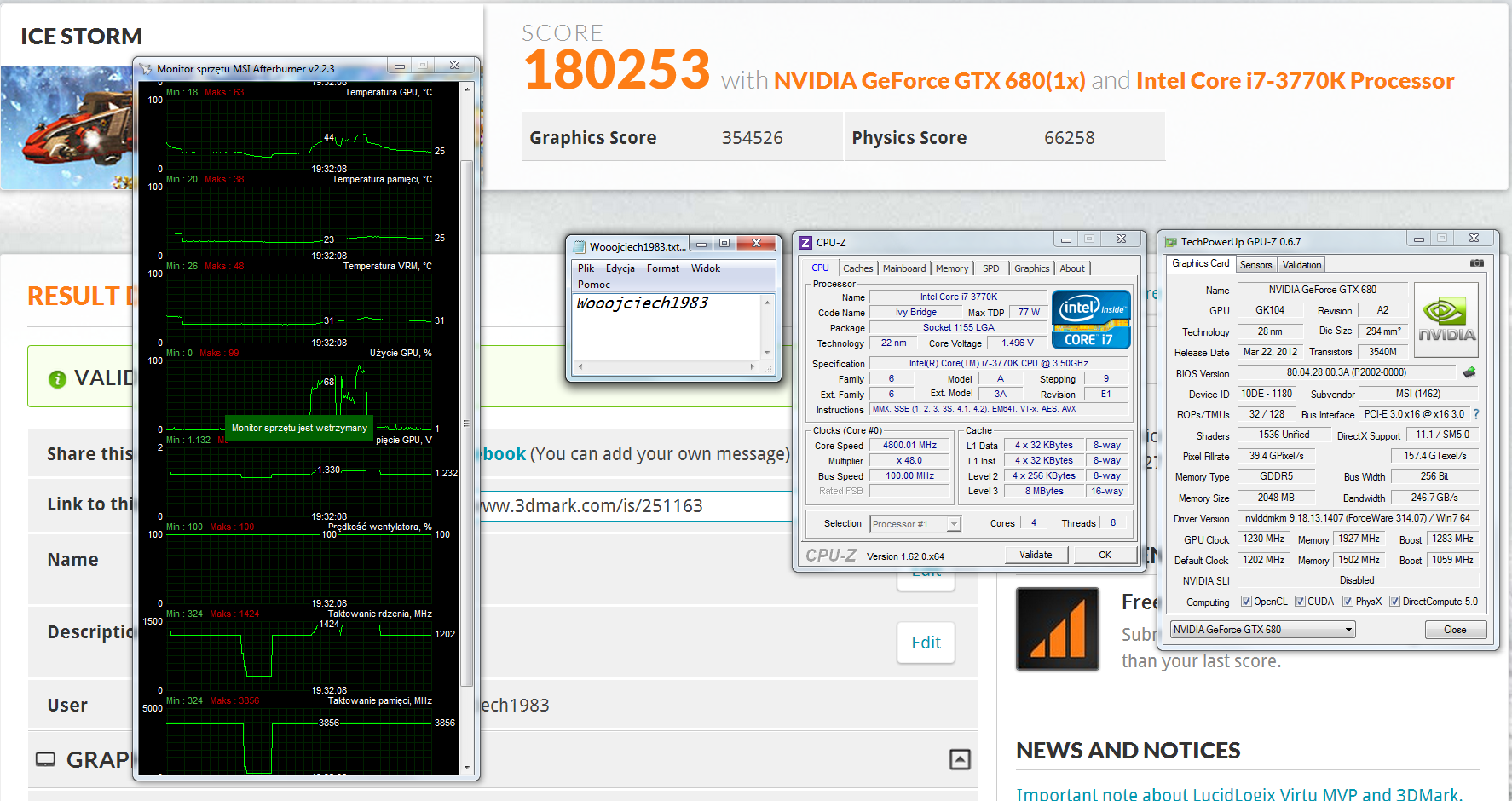
Task: Click the Notepad vertical scrollbar down arrow
Action: 767,353
